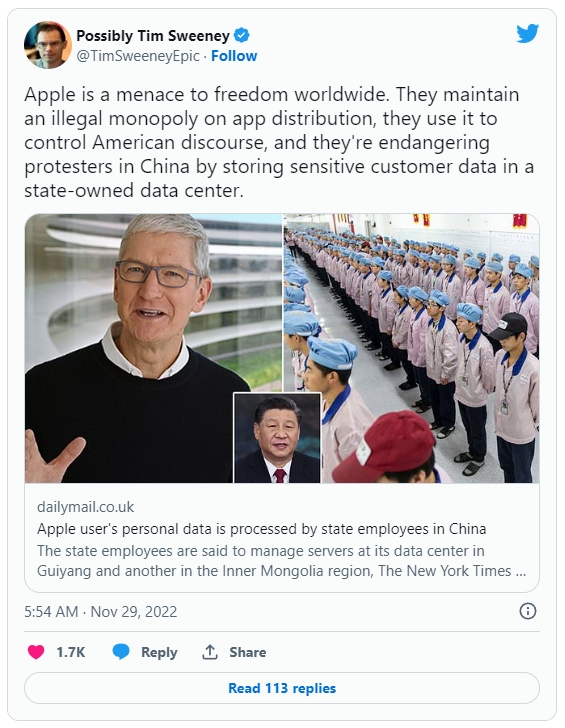Click the share upload arrow icon
Image resolution: width=565 pixels, height=728 pixels.
[x=210, y=652]
